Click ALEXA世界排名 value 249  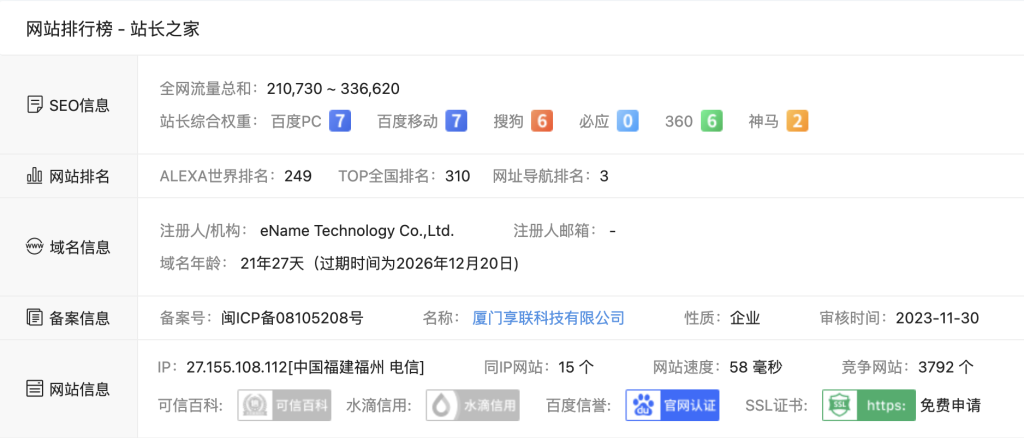(298, 176)
